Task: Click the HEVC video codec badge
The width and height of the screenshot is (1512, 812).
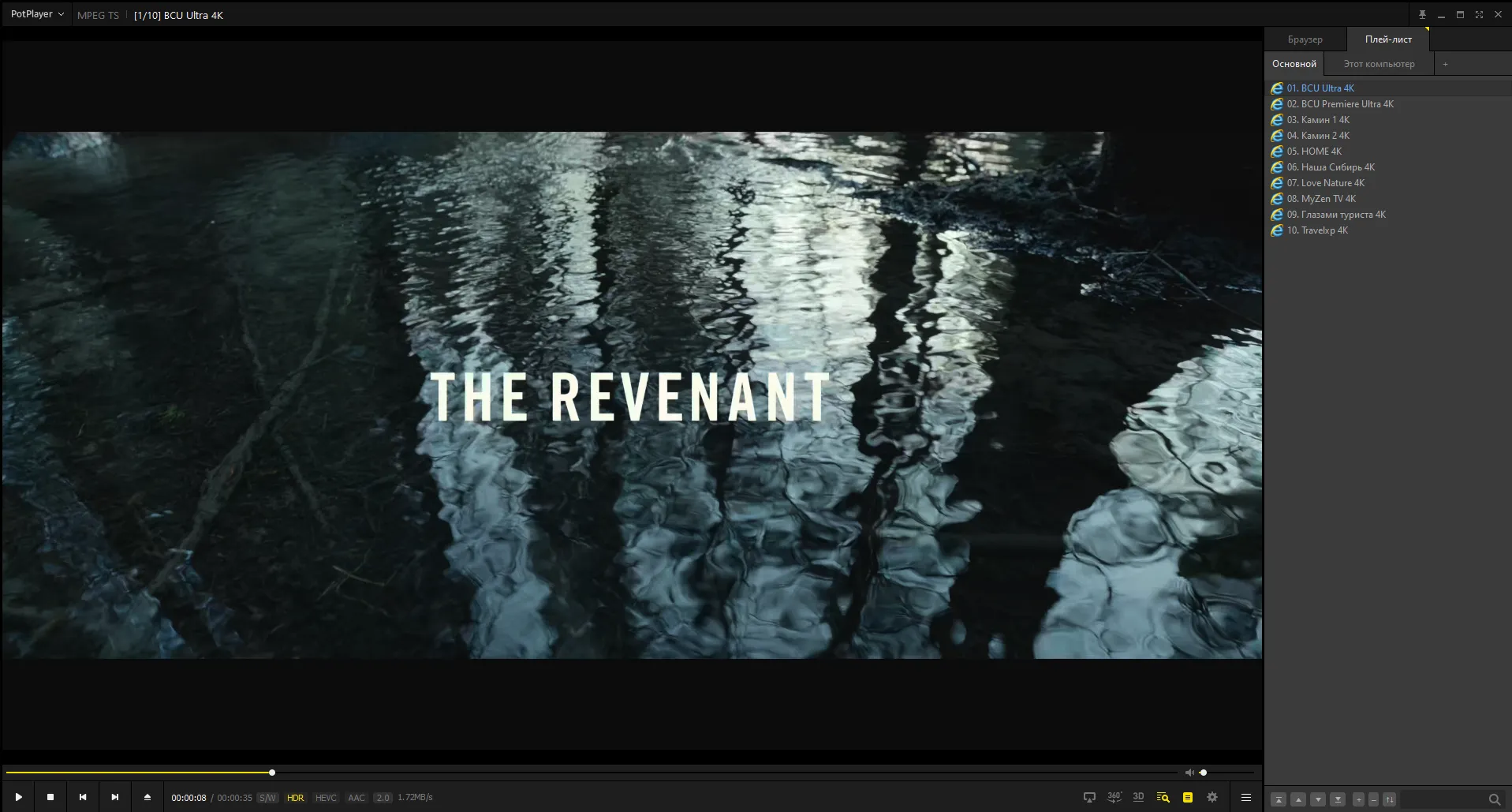Action: pos(326,798)
